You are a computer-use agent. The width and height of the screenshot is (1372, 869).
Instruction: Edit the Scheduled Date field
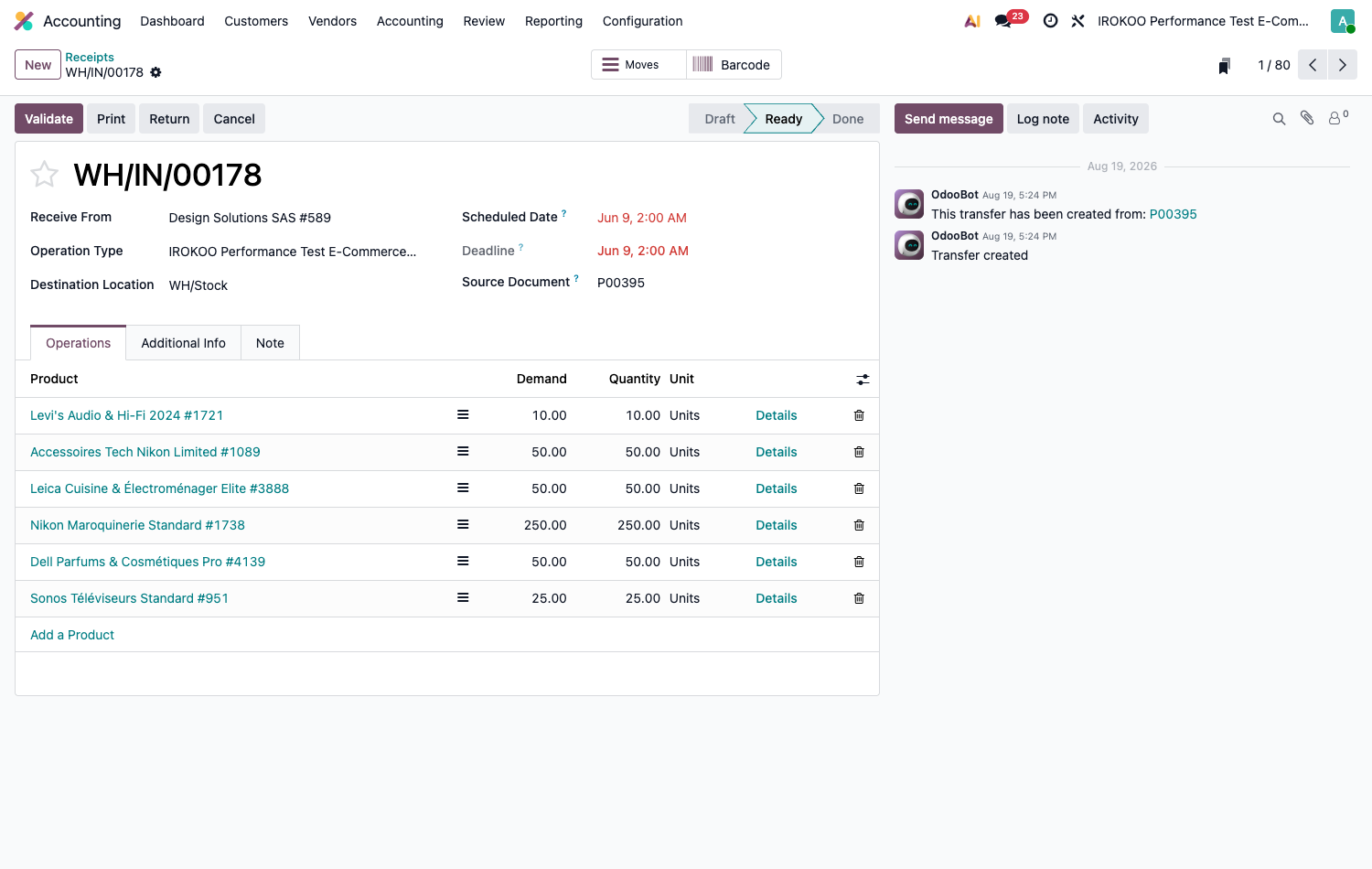click(642, 218)
